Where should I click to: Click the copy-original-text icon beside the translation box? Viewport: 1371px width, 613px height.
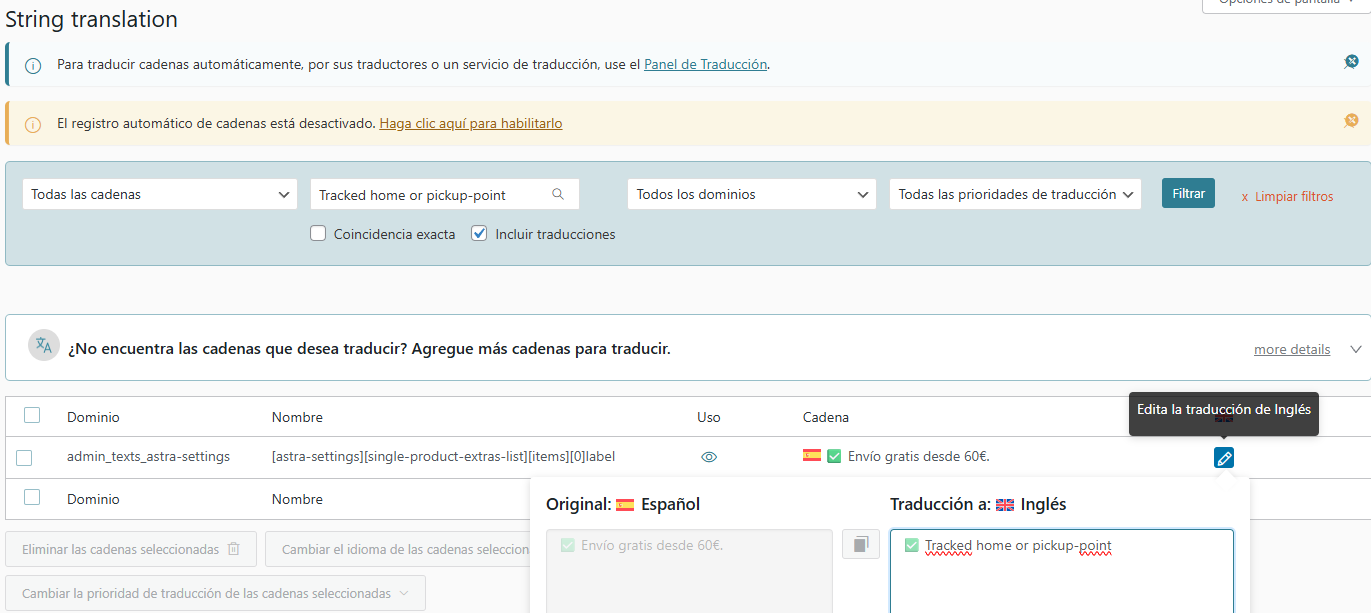[x=860, y=545]
